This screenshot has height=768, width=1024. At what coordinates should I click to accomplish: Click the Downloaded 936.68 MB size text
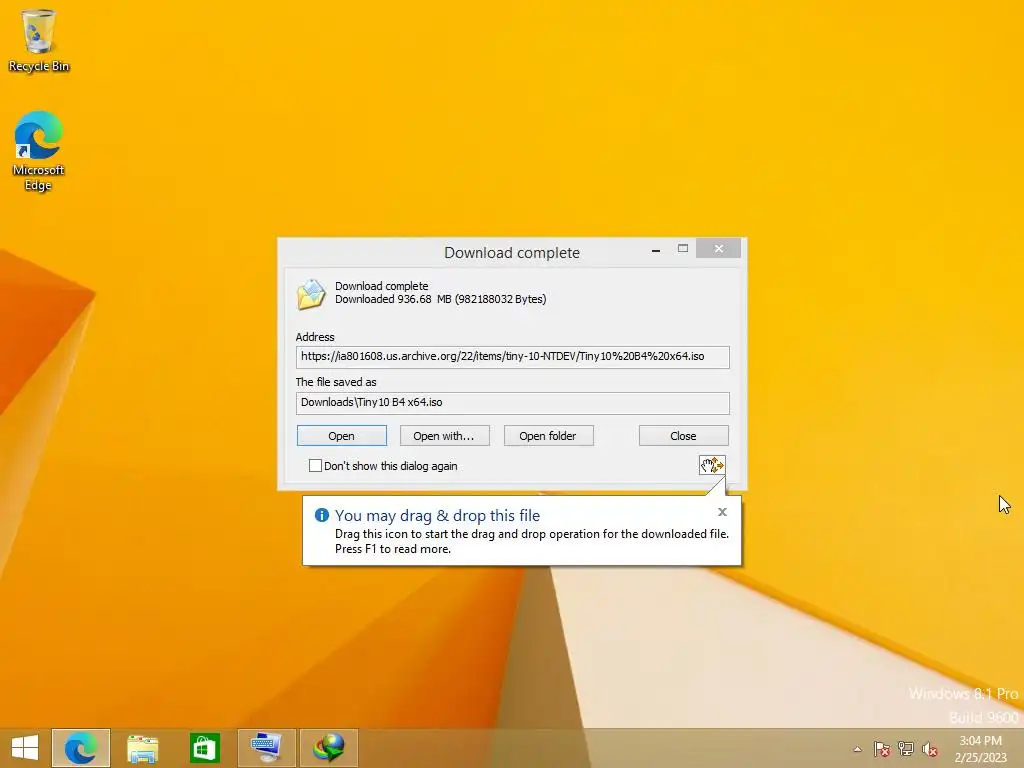pyautogui.click(x=441, y=299)
